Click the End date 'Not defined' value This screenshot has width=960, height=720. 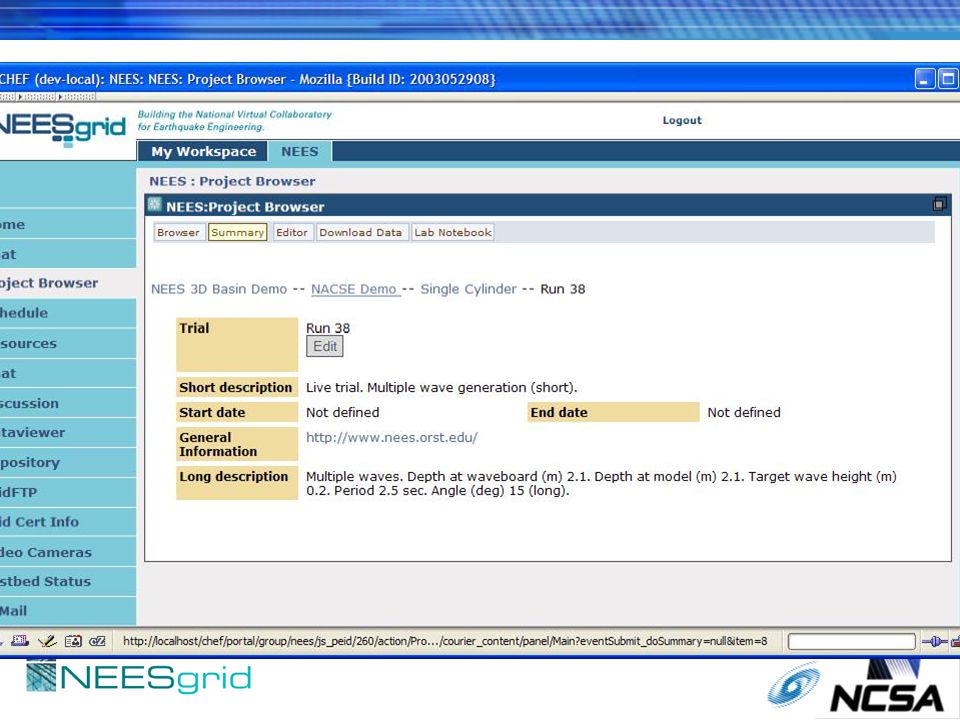coord(744,413)
